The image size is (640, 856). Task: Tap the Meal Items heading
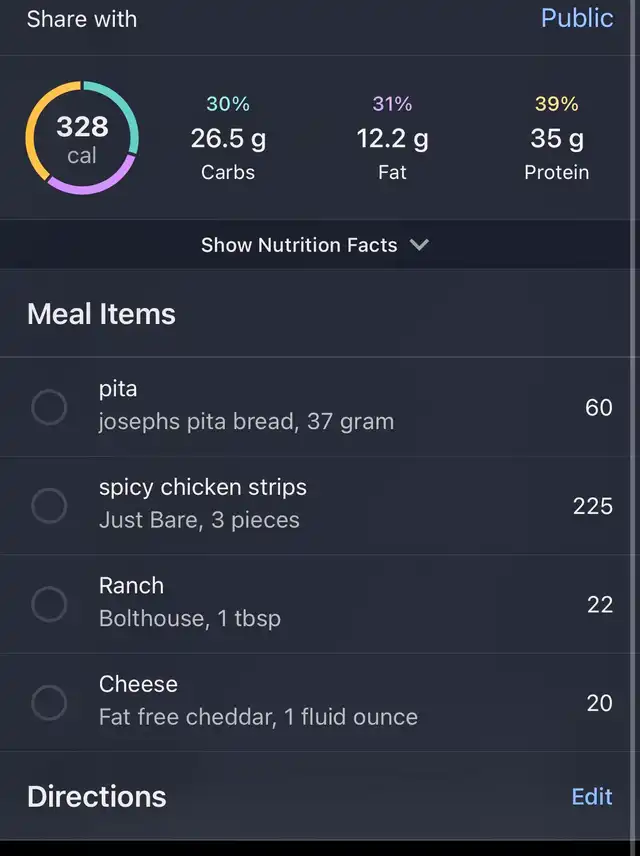coord(102,314)
